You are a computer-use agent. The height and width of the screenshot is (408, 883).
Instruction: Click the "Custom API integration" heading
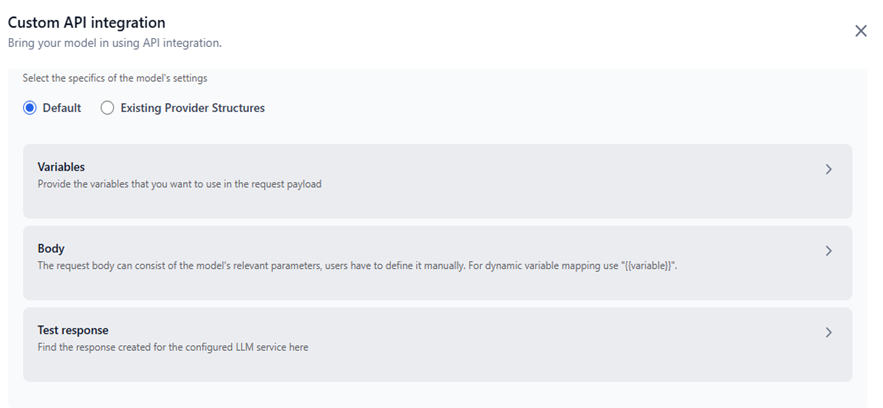coord(87,22)
